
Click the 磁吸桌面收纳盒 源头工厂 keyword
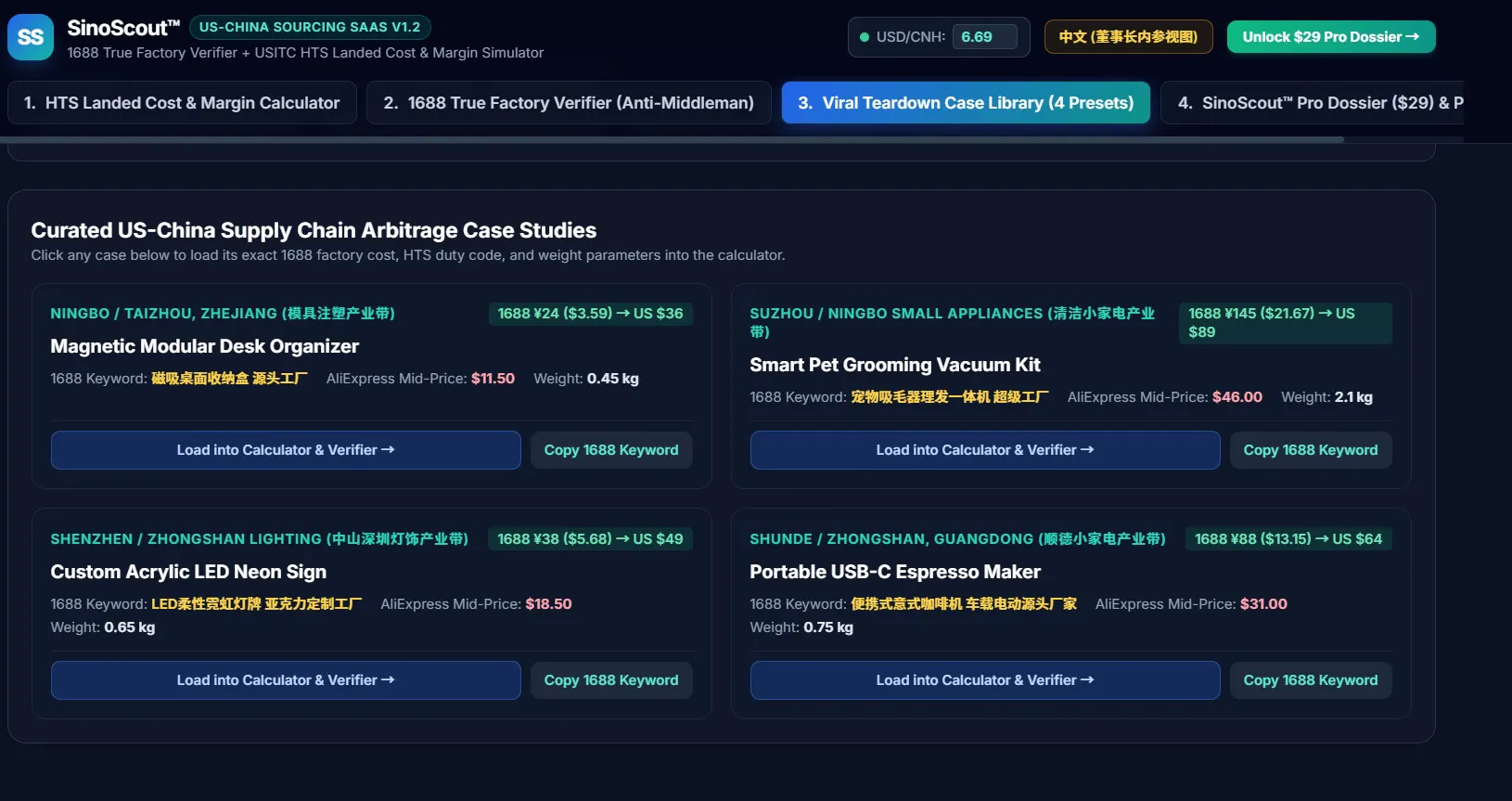[x=229, y=379]
